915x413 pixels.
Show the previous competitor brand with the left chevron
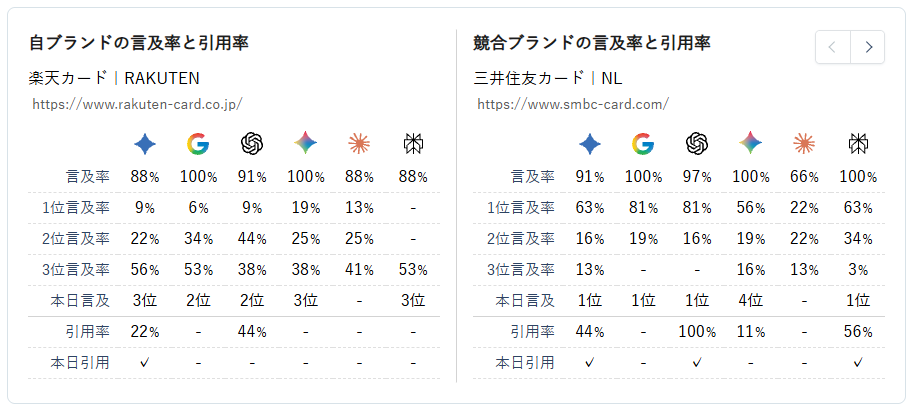click(x=833, y=47)
